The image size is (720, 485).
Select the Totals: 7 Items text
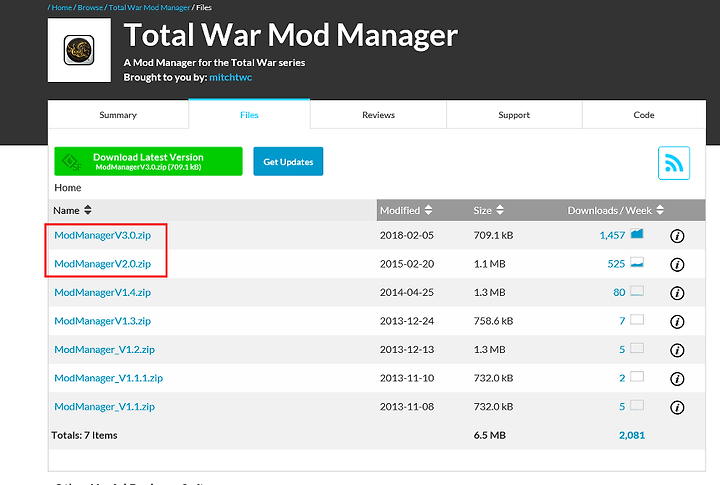point(84,435)
